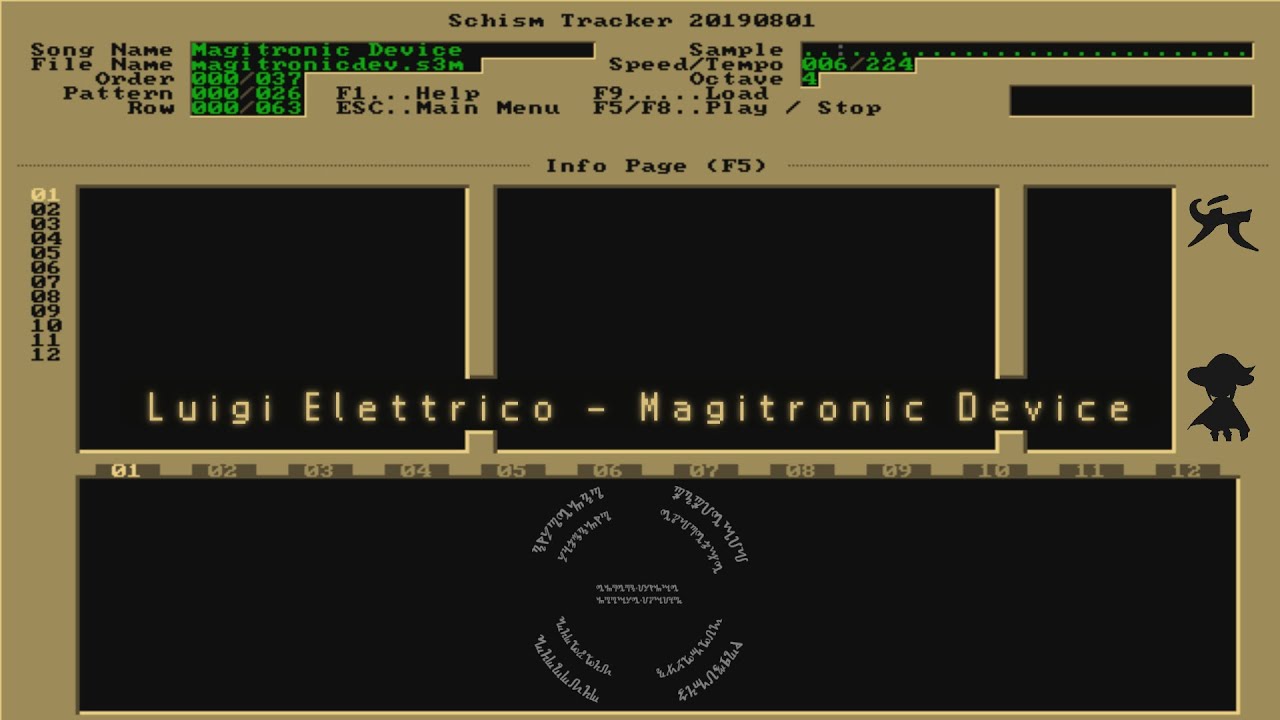The width and height of the screenshot is (1280, 720).
Task: Click channel header 04 above the lower pane
Action: click(x=415, y=470)
